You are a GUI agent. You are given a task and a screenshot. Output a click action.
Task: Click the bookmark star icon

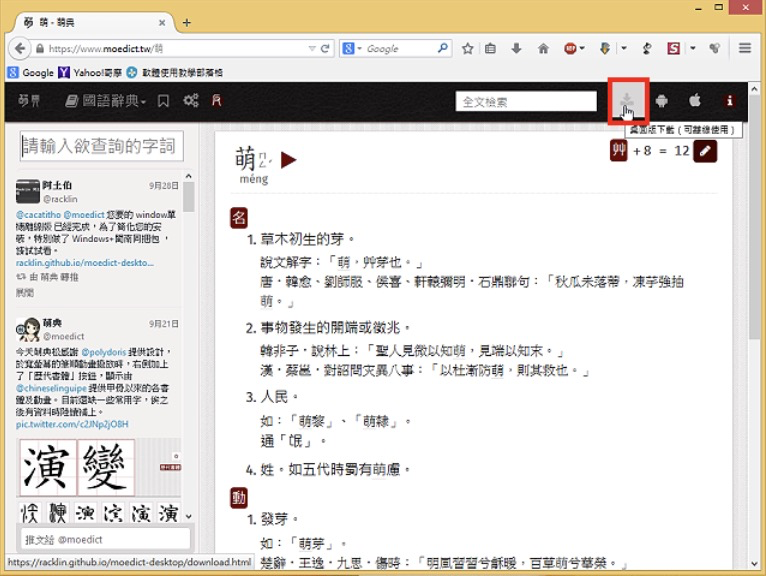click(468, 48)
